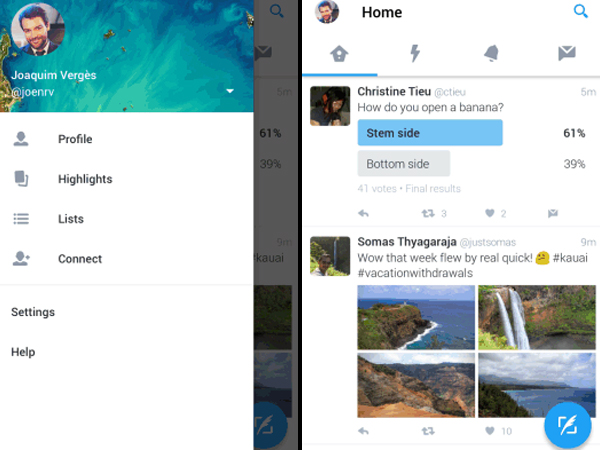This screenshot has width=600, height=450.
Task: Select the Stem side poll result bar
Action: (430, 132)
